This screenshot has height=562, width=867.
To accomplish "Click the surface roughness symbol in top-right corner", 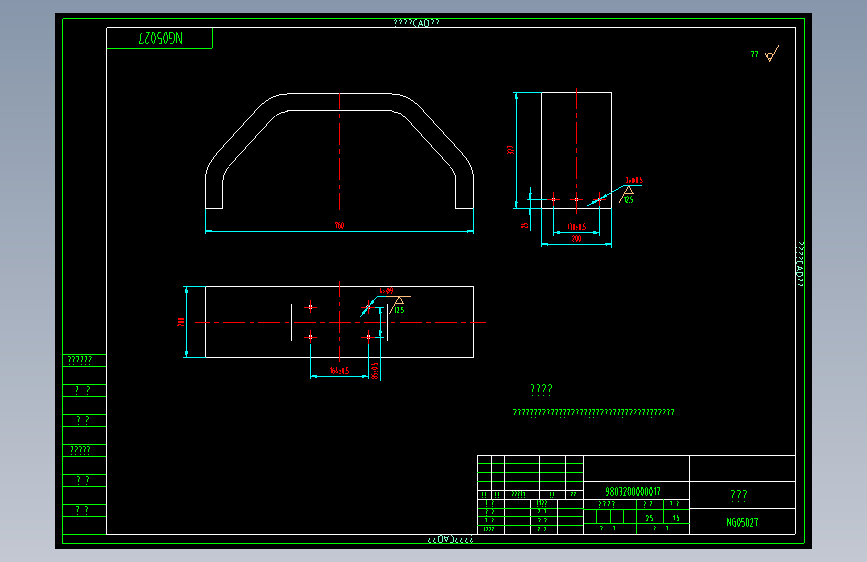I will coord(772,54).
